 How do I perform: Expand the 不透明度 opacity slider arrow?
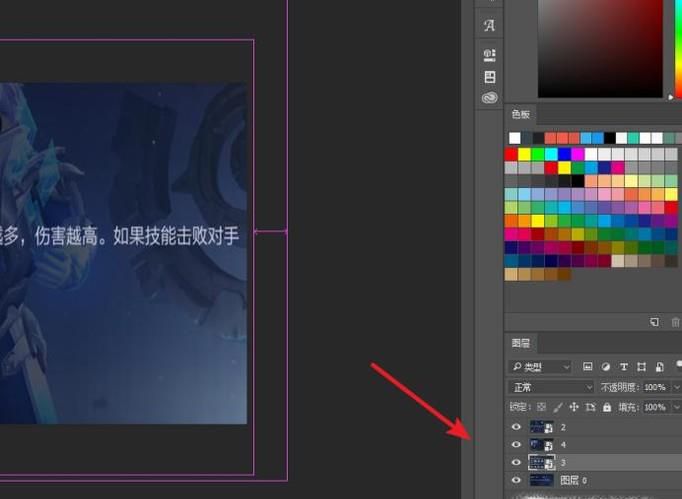677,387
